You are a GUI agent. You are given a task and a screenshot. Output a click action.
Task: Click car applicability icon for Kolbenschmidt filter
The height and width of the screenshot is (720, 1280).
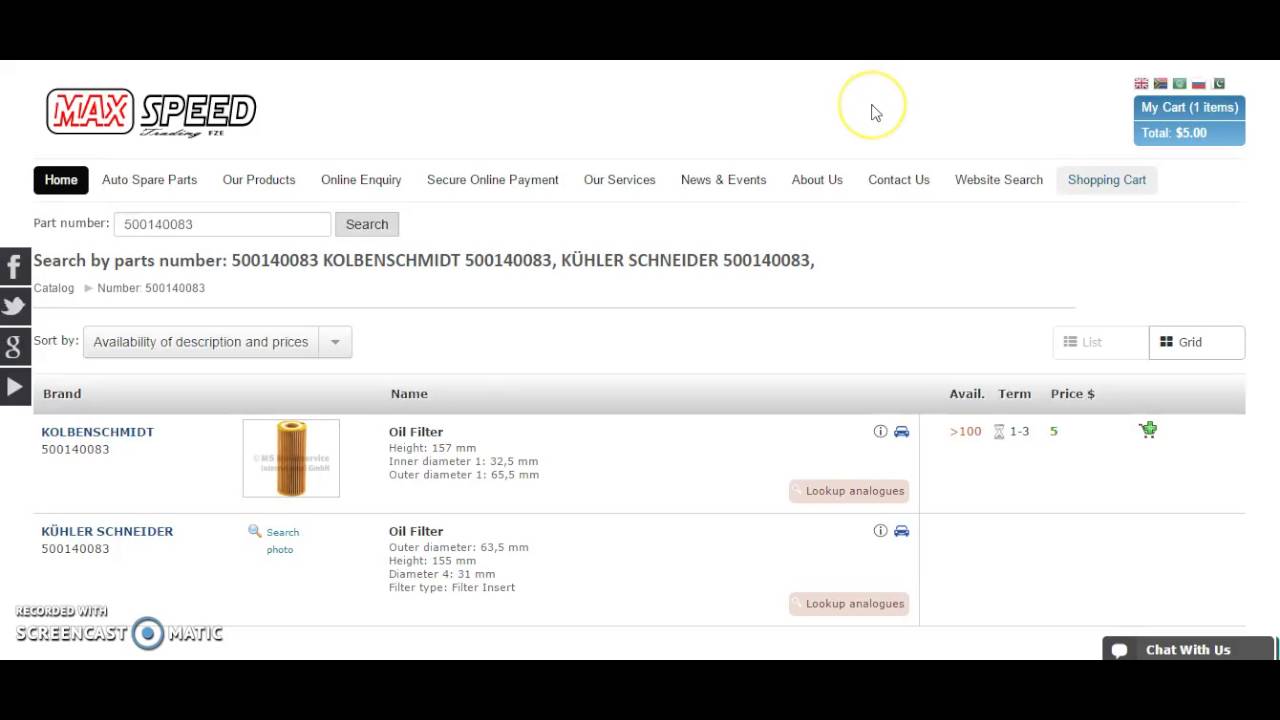pyautogui.click(x=901, y=431)
